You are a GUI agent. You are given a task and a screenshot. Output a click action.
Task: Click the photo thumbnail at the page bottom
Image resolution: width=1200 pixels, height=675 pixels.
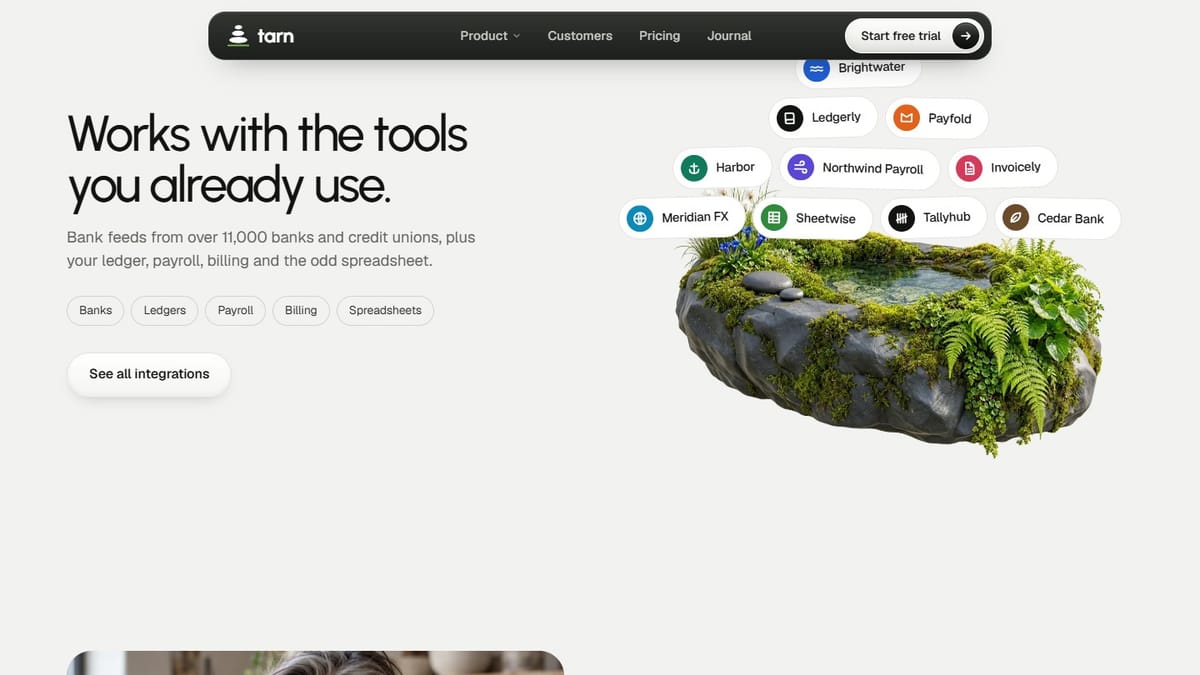tap(315, 663)
